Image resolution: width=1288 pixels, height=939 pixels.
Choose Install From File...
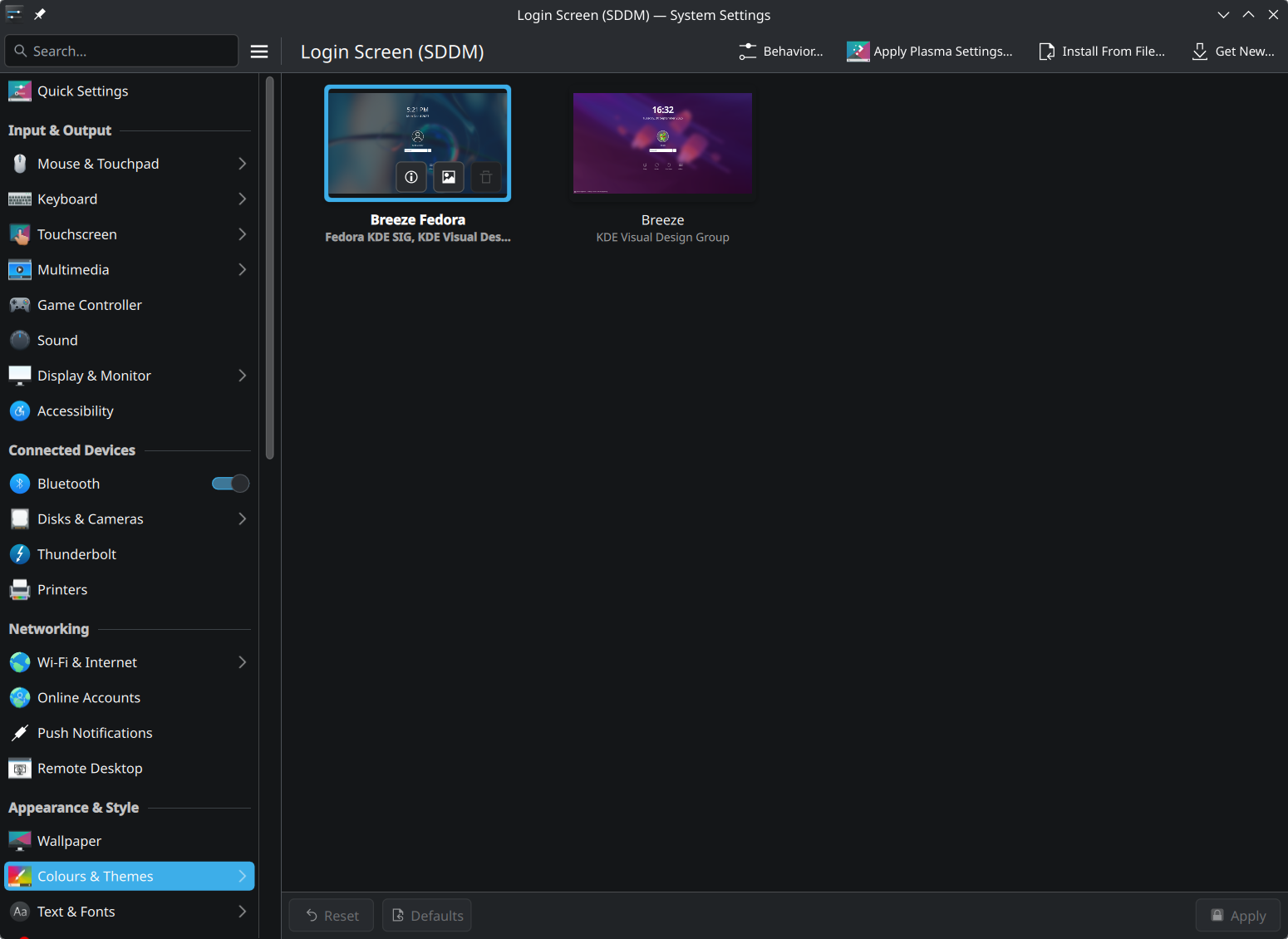point(1102,52)
